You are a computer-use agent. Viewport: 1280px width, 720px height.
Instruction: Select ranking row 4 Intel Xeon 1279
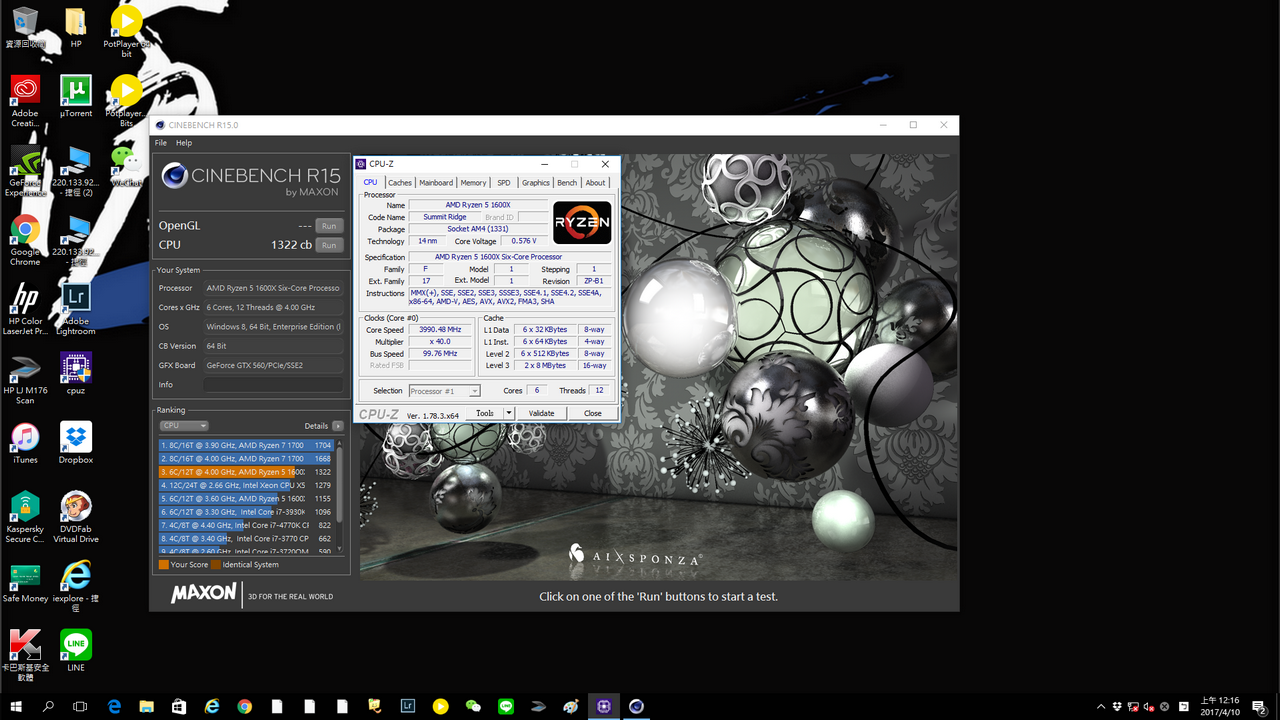tap(247, 485)
